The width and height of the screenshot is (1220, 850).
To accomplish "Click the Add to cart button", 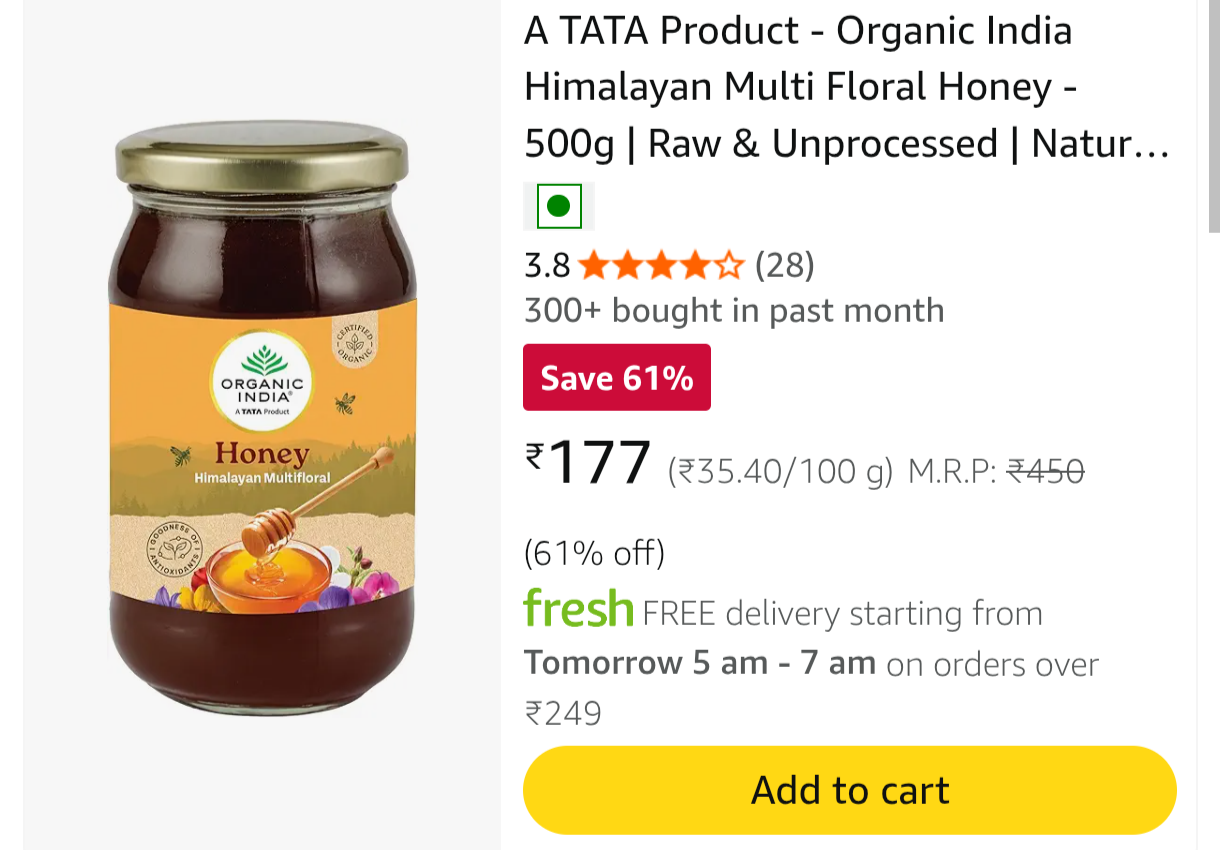I will pos(849,790).
